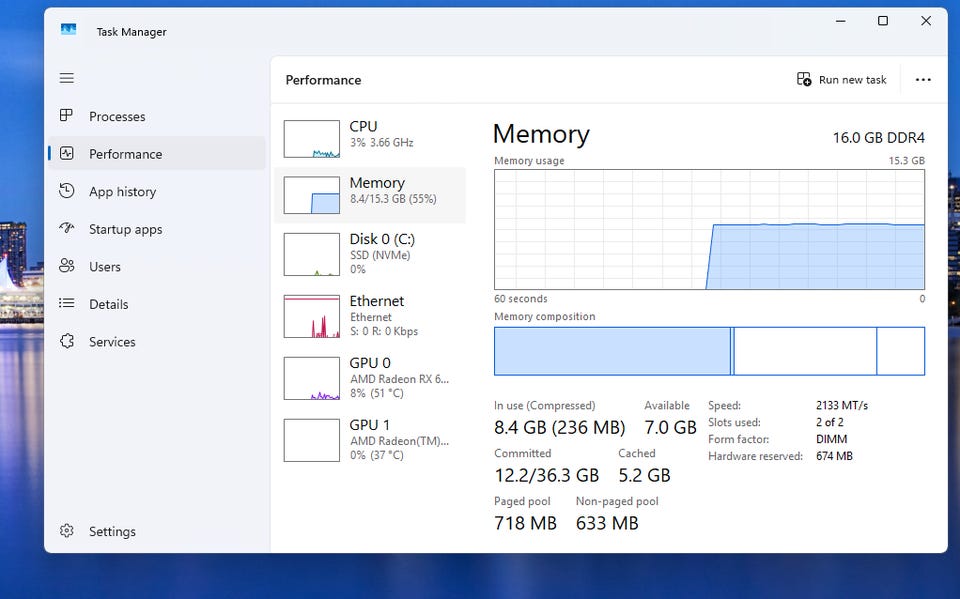Click the App history clock icon
Image resolution: width=960 pixels, height=599 pixels.
click(67, 191)
